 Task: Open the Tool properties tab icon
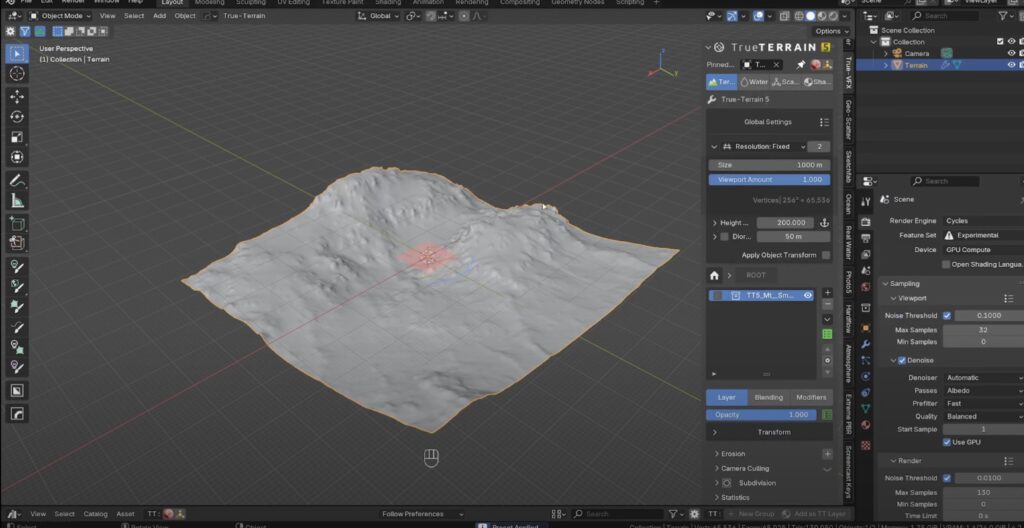[x=865, y=202]
